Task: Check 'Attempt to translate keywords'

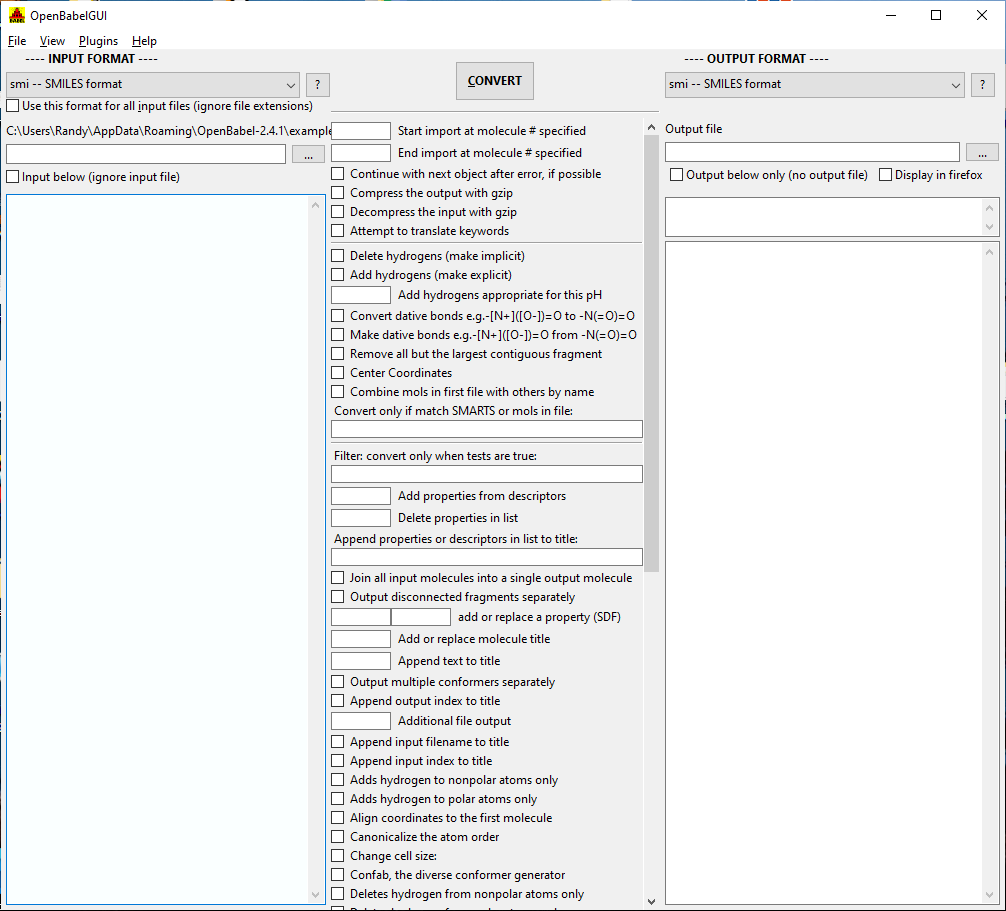Action: (x=337, y=231)
